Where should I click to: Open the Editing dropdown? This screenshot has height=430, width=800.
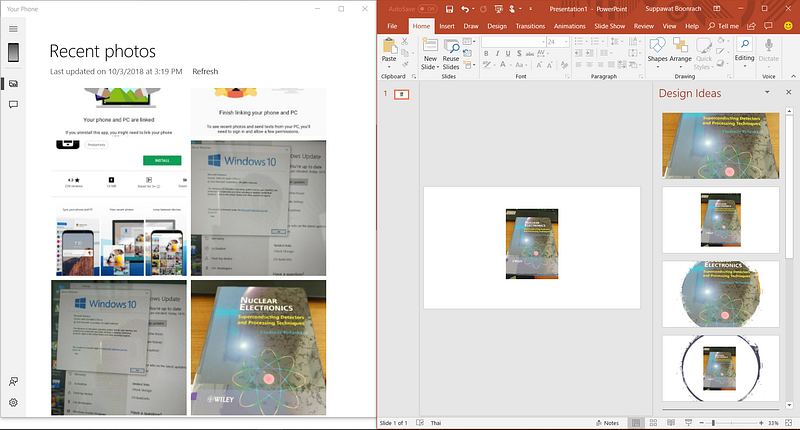(x=744, y=50)
